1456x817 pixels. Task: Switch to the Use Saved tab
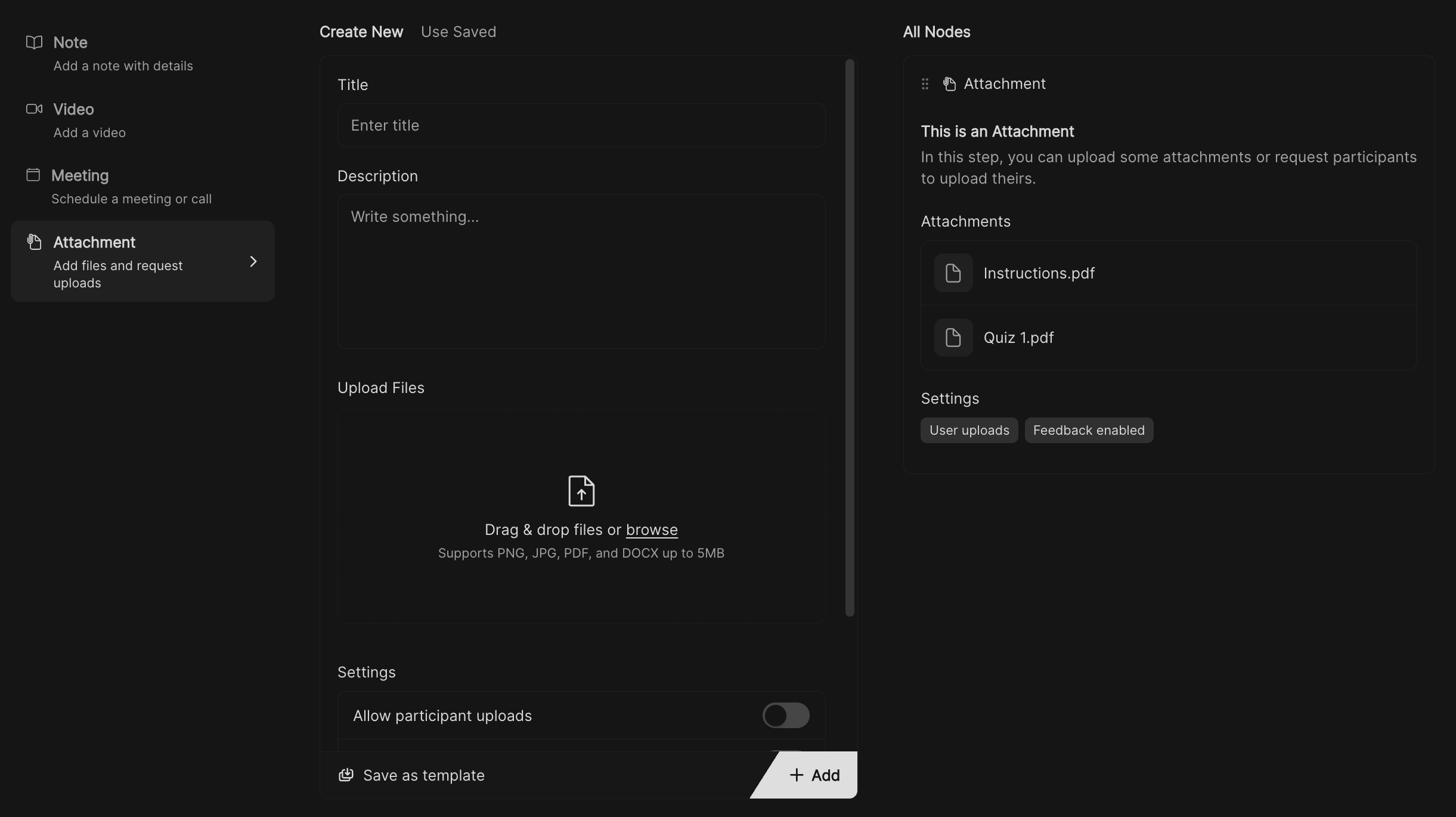458,32
